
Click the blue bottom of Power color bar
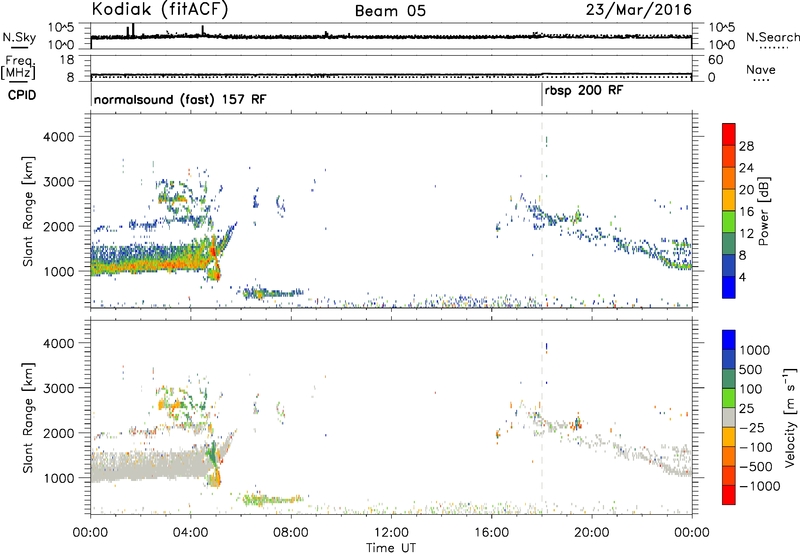coord(729,287)
